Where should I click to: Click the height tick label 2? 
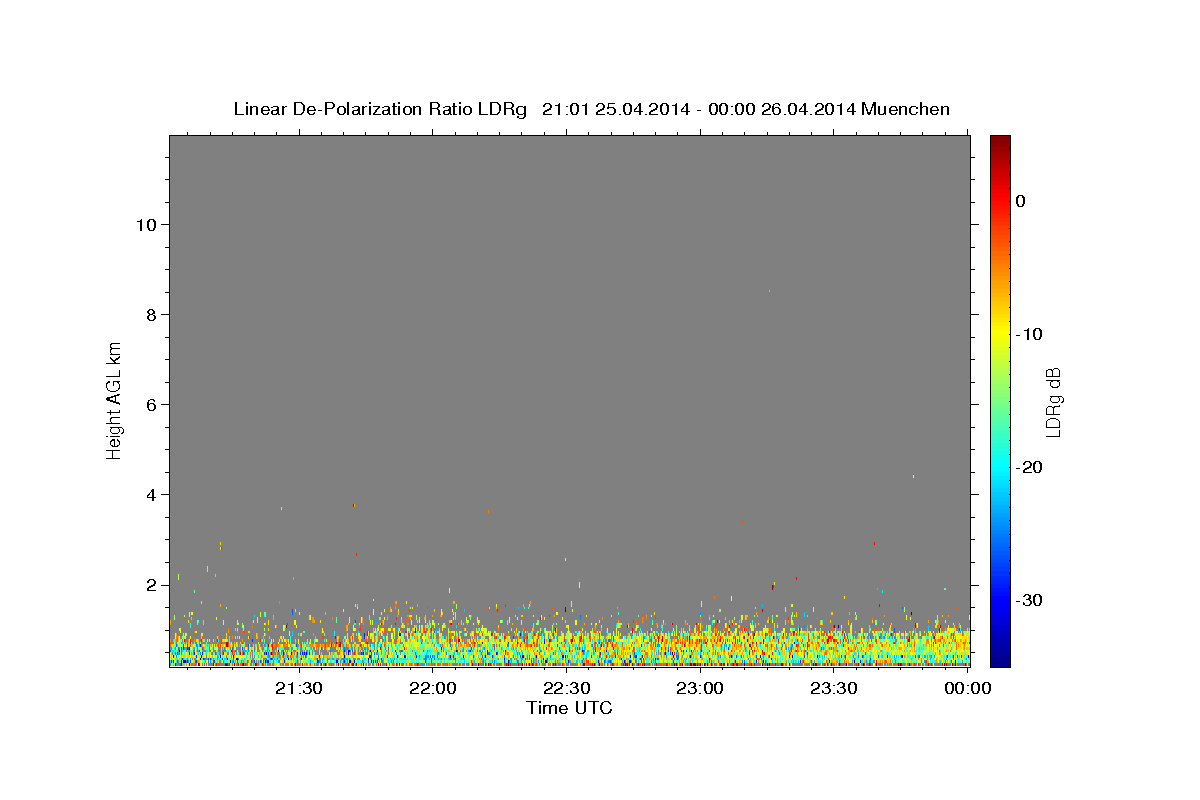tap(152, 584)
